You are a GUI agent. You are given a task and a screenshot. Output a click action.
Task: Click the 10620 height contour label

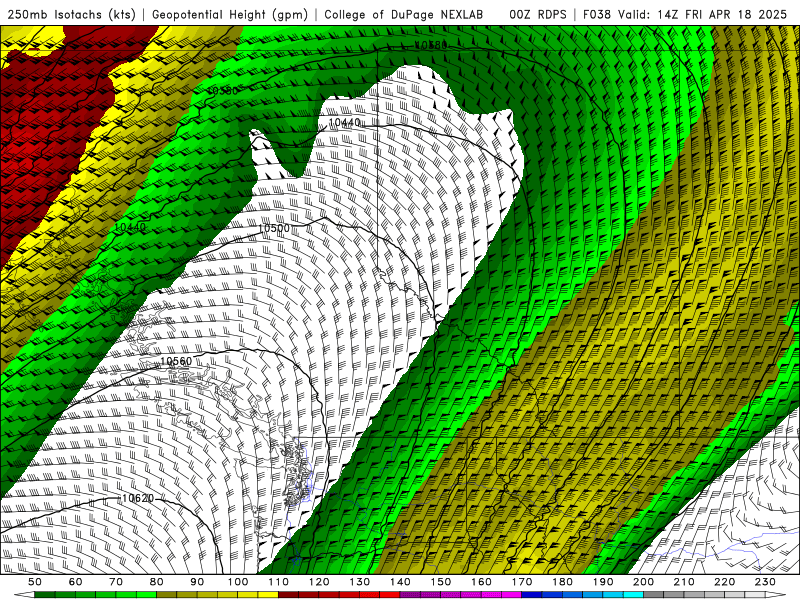138,498
